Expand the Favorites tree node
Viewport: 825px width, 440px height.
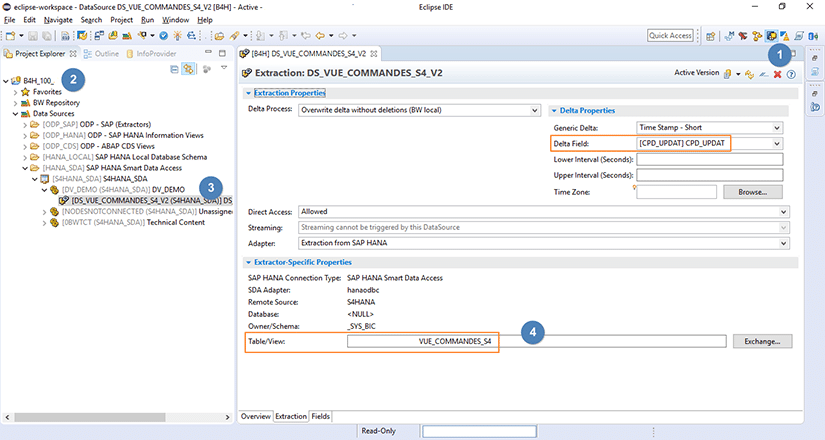click(16, 92)
